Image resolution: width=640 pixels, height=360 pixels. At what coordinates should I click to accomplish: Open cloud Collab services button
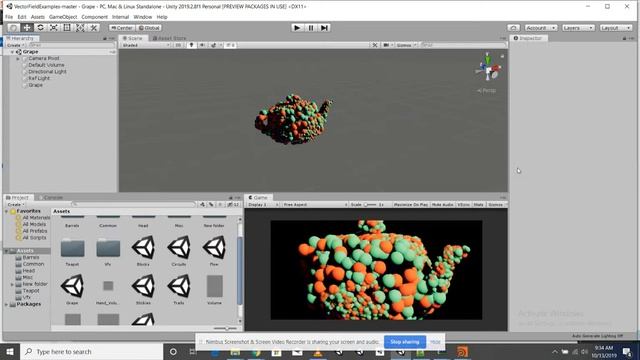click(513, 28)
